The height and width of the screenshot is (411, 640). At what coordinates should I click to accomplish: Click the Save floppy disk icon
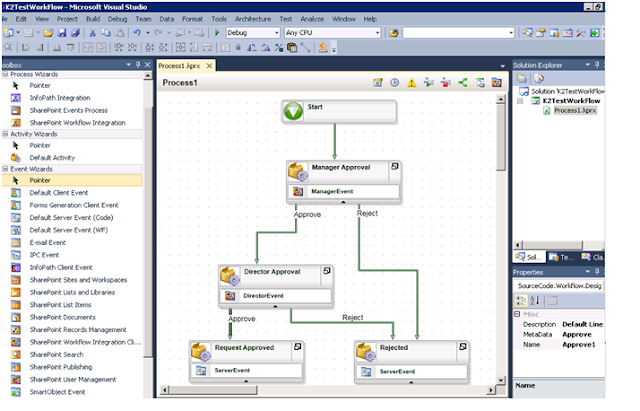click(x=62, y=33)
